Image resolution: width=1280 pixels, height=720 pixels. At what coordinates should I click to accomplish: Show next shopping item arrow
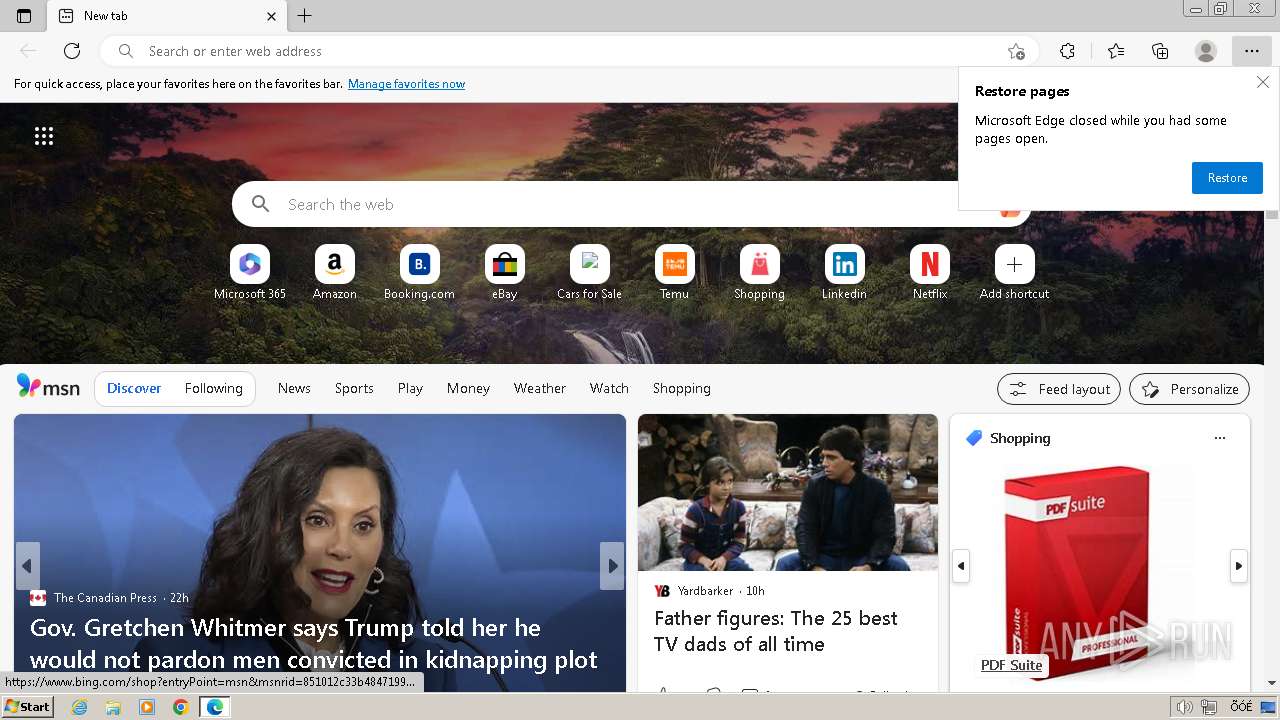(x=1238, y=566)
